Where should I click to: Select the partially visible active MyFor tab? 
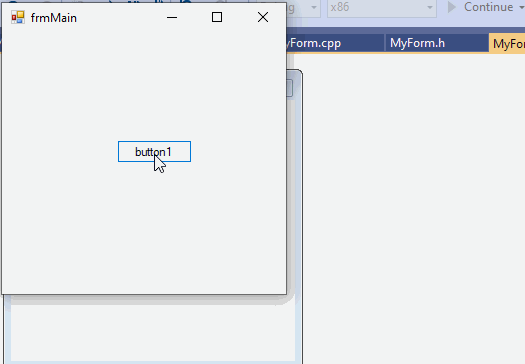[x=507, y=44]
